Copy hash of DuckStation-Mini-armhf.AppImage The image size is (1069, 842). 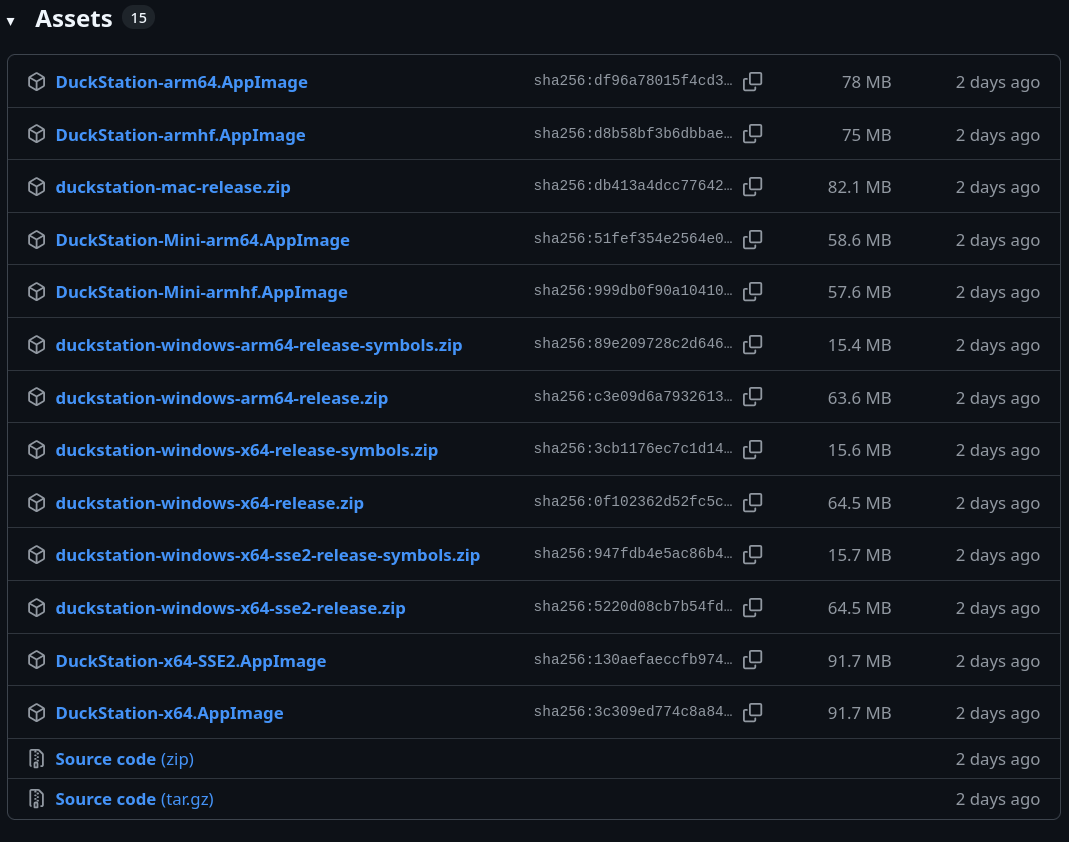[x=753, y=291]
